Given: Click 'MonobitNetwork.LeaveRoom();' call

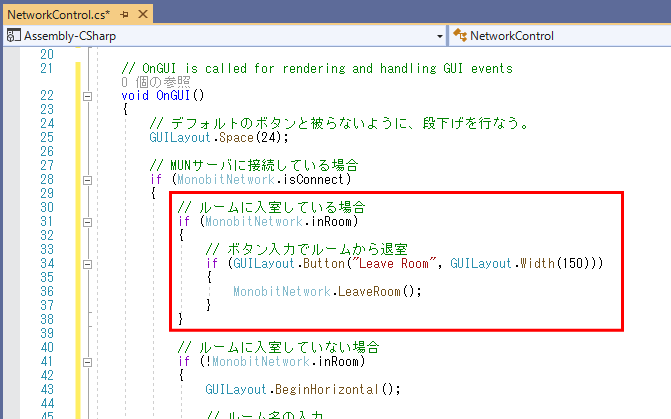Looking at the screenshot, I should (x=327, y=291).
